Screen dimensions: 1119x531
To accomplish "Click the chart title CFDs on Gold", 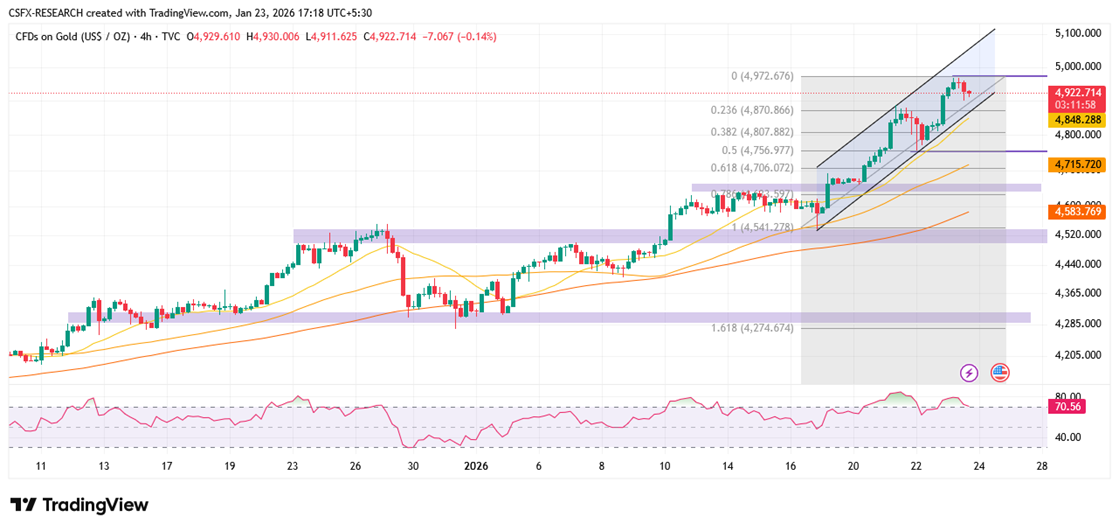I will [73, 36].
